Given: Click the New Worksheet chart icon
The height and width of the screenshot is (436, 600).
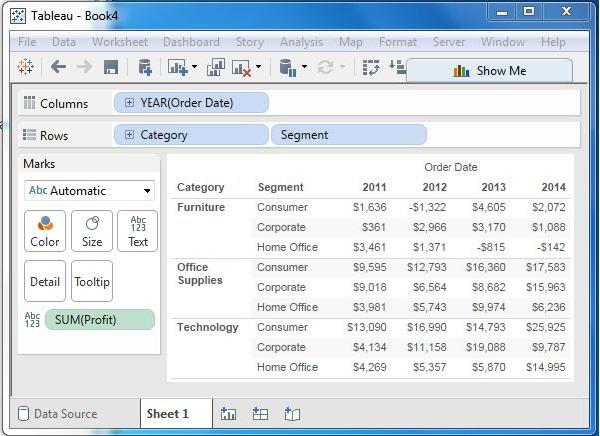Looking at the screenshot, I should pos(177,67).
